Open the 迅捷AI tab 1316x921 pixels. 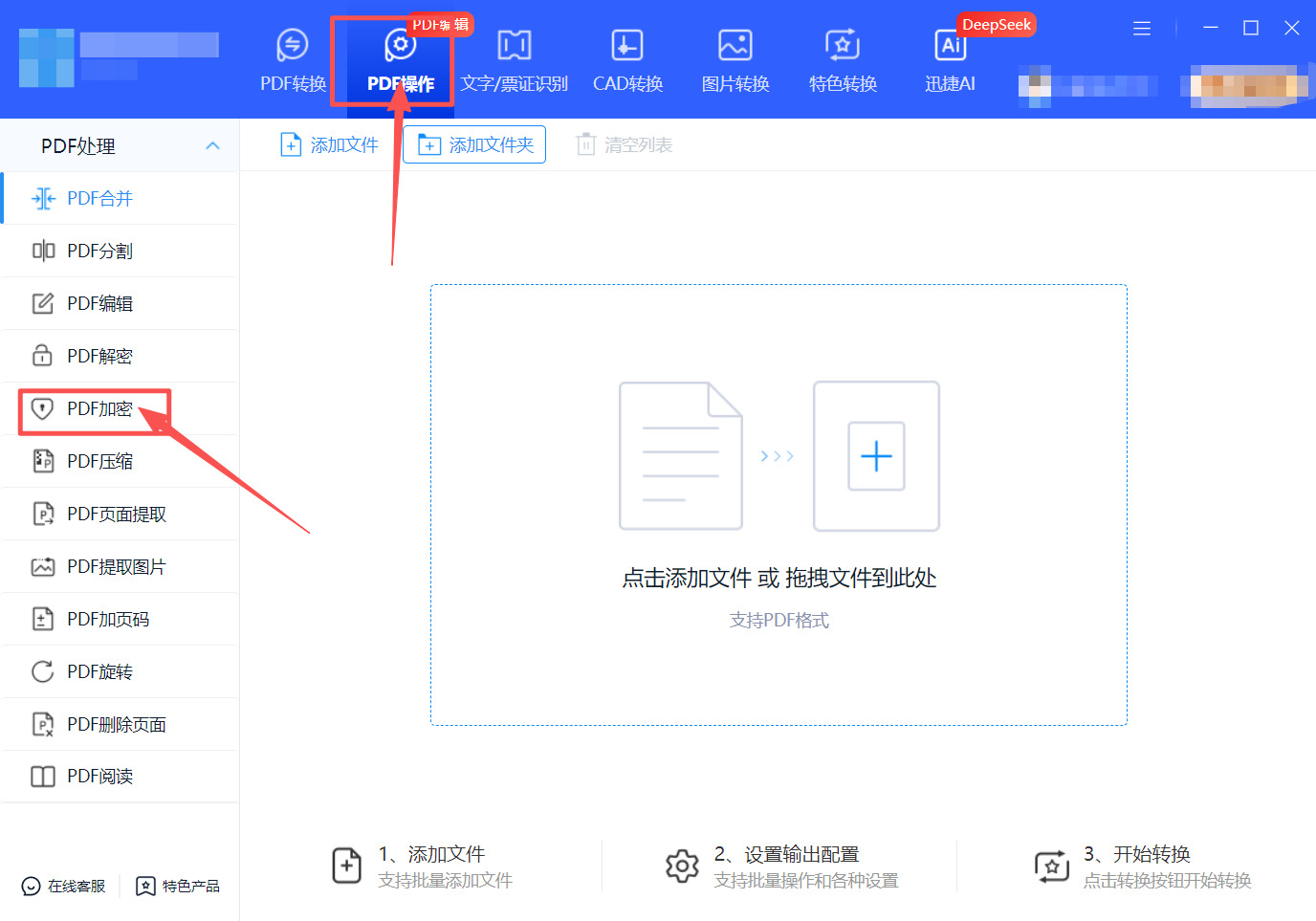[x=950, y=61]
